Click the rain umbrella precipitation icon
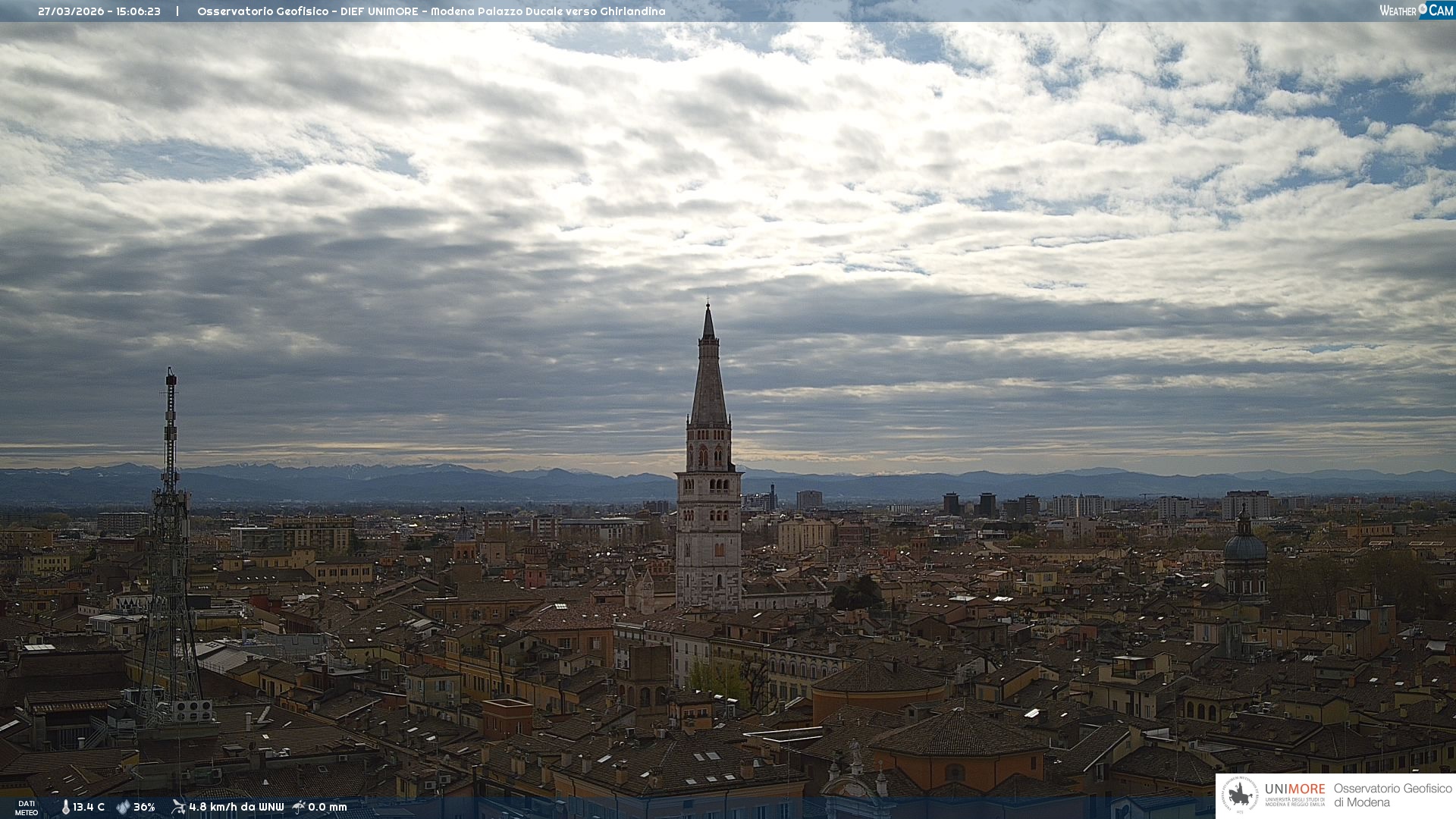 click(299, 807)
